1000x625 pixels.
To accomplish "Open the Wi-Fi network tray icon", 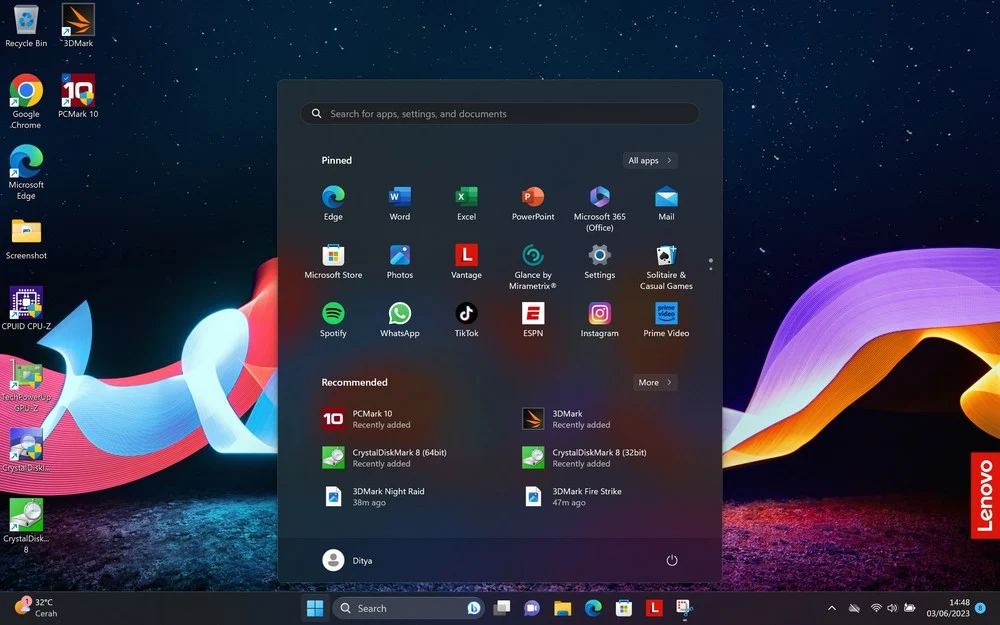I will 876,608.
